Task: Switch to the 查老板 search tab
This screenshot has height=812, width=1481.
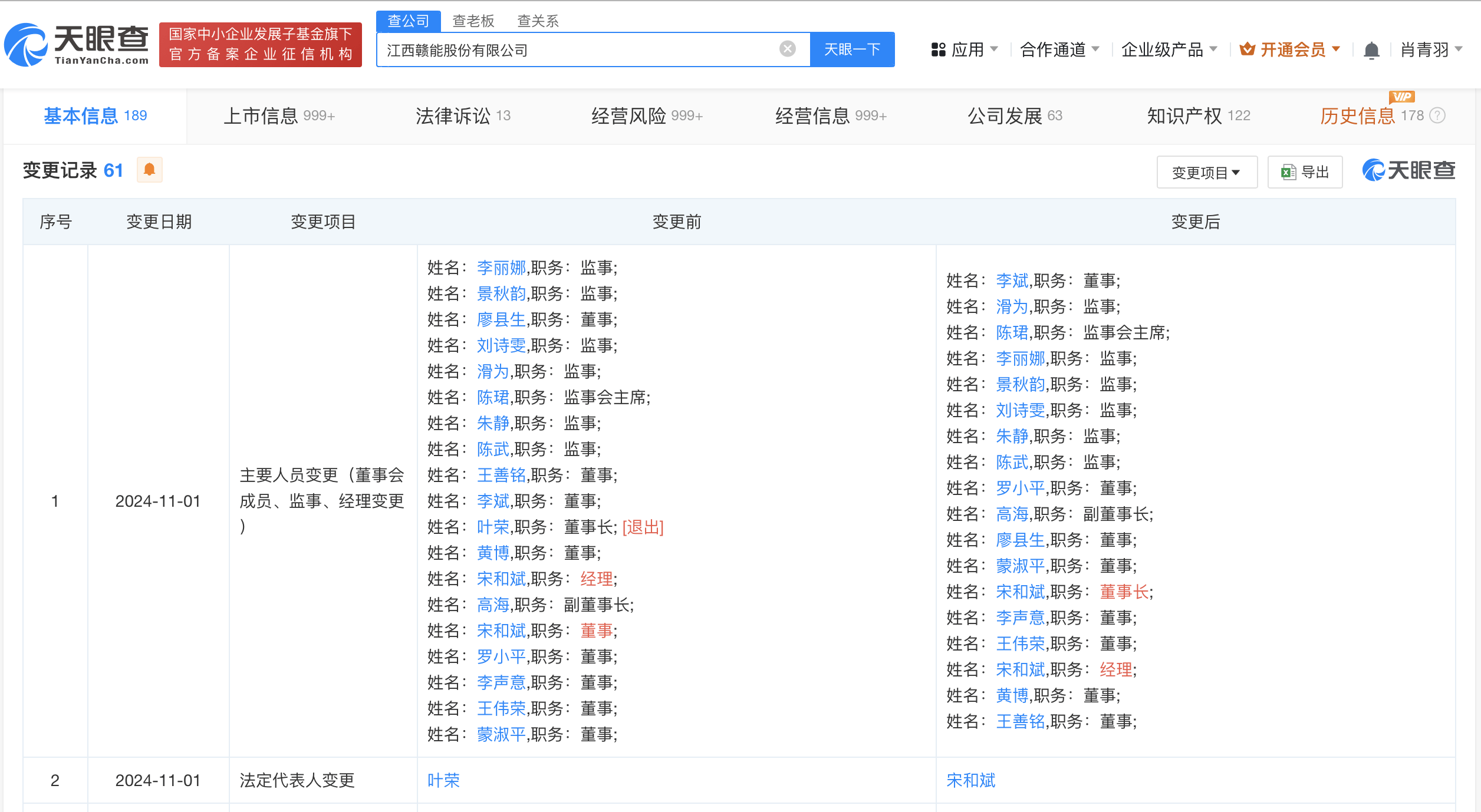Action: (x=473, y=21)
